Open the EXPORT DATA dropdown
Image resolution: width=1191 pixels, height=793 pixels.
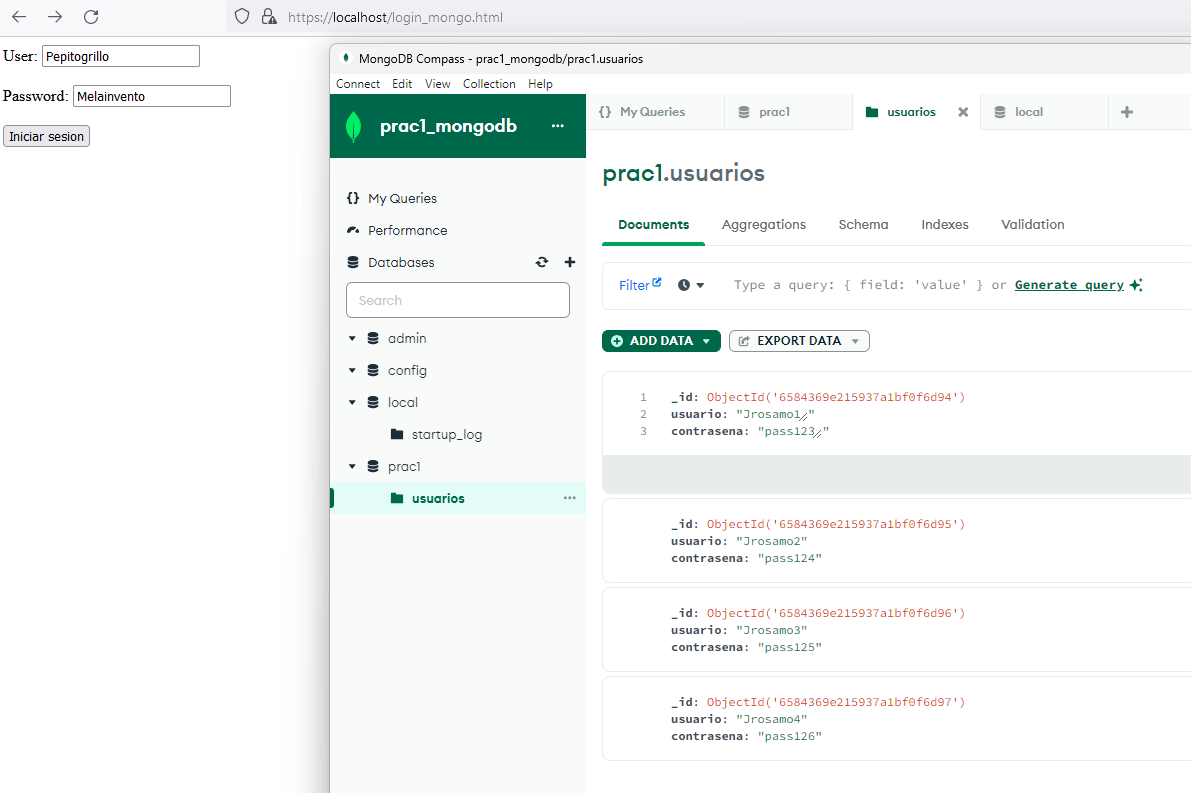coord(799,341)
